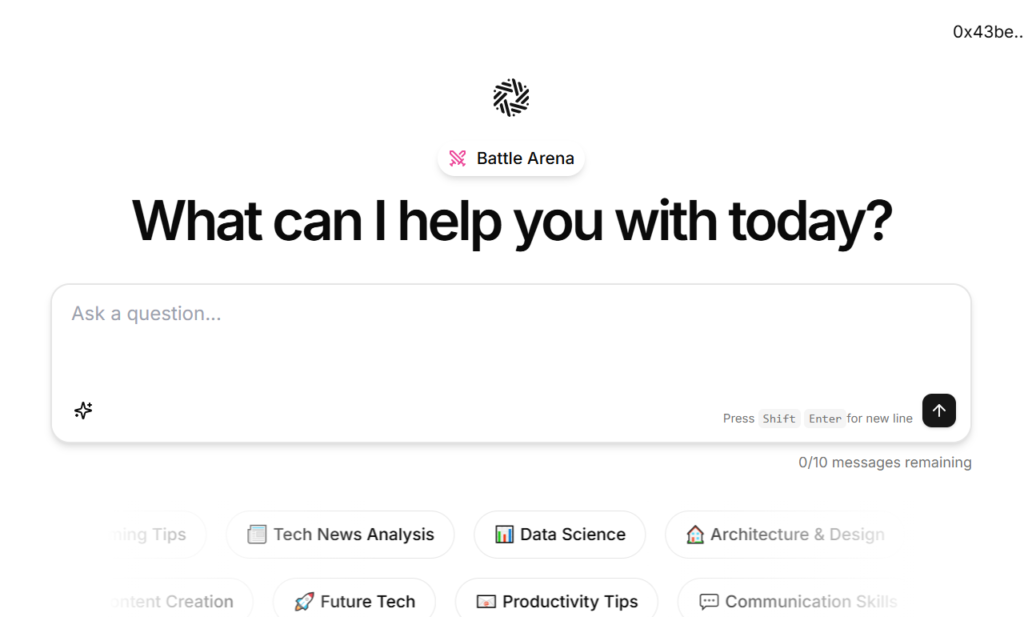Click the newspaper icon in Tech News Analysis
This screenshot has width=1024, height=617.
coord(257,535)
